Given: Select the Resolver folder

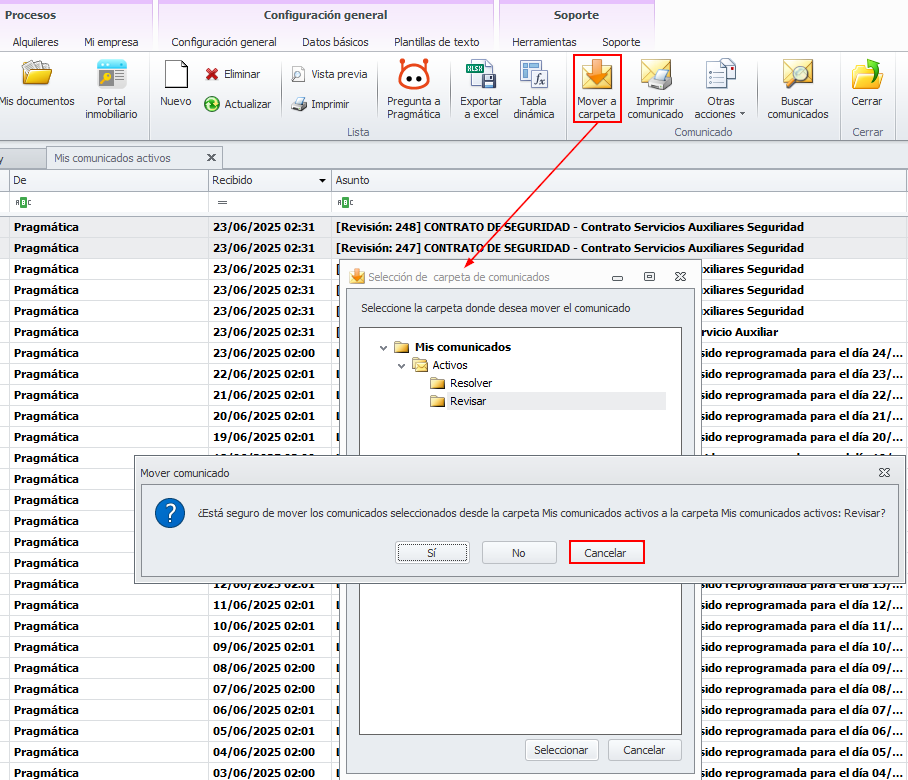Looking at the screenshot, I should point(471,383).
